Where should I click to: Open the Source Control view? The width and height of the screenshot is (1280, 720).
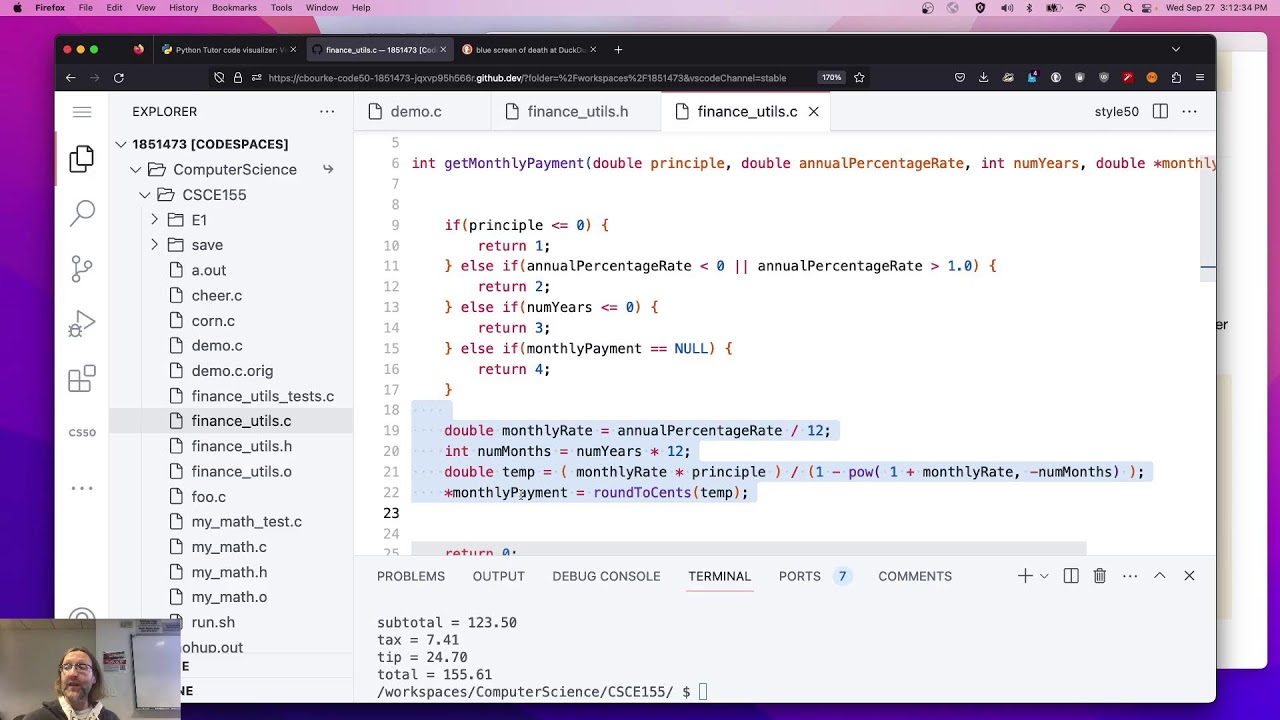(x=82, y=268)
